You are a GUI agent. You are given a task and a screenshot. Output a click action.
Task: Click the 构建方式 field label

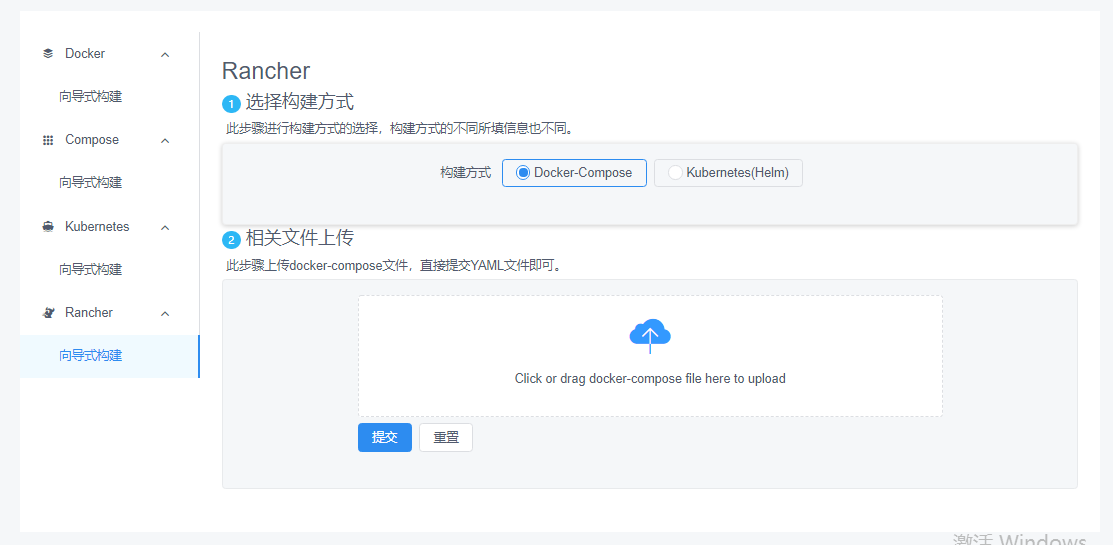[x=466, y=173]
